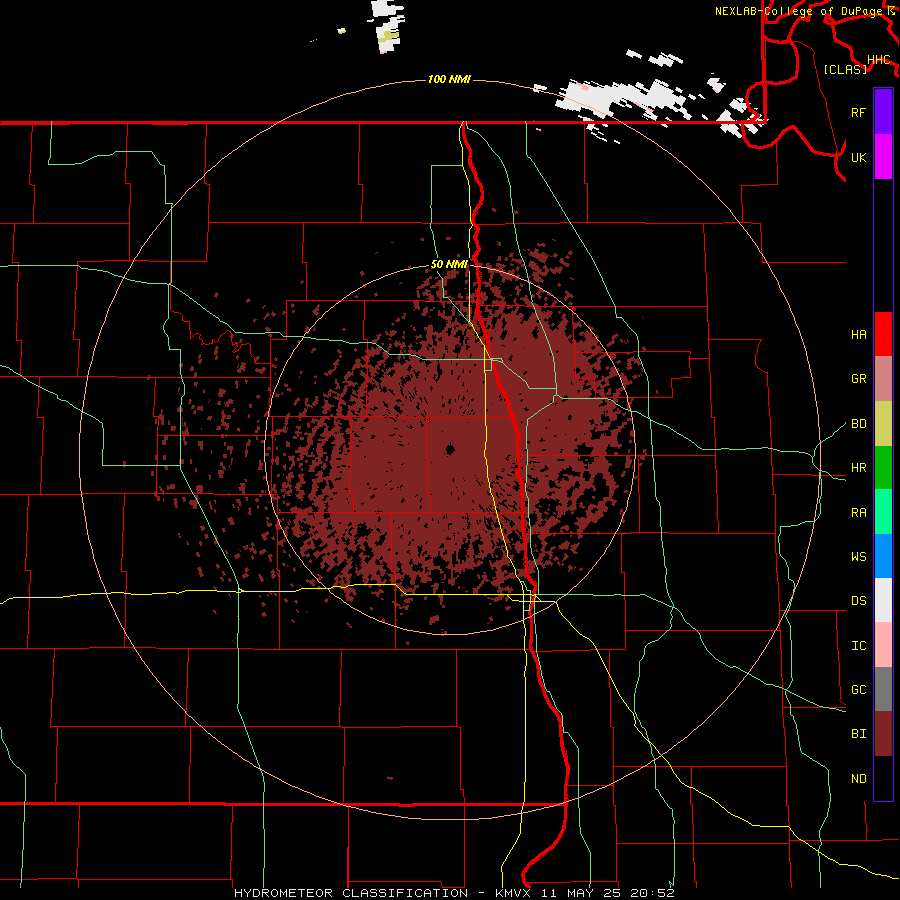Click the DS legend label

(x=858, y=601)
